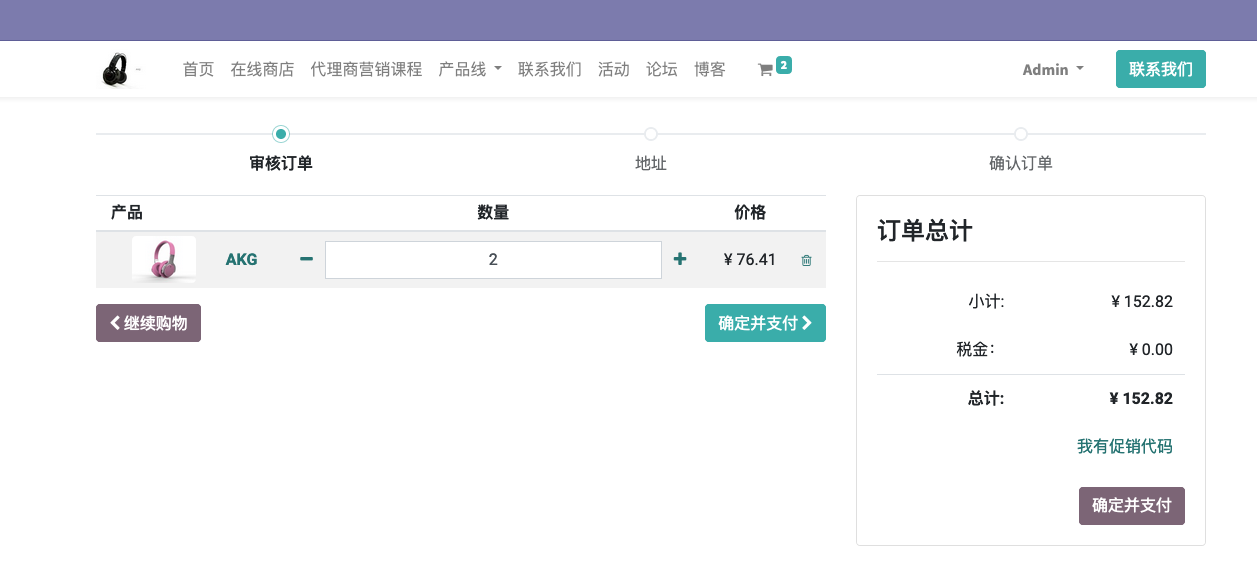Go to 首页 menu item
The height and width of the screenshot is (564, 1257).
198,69
